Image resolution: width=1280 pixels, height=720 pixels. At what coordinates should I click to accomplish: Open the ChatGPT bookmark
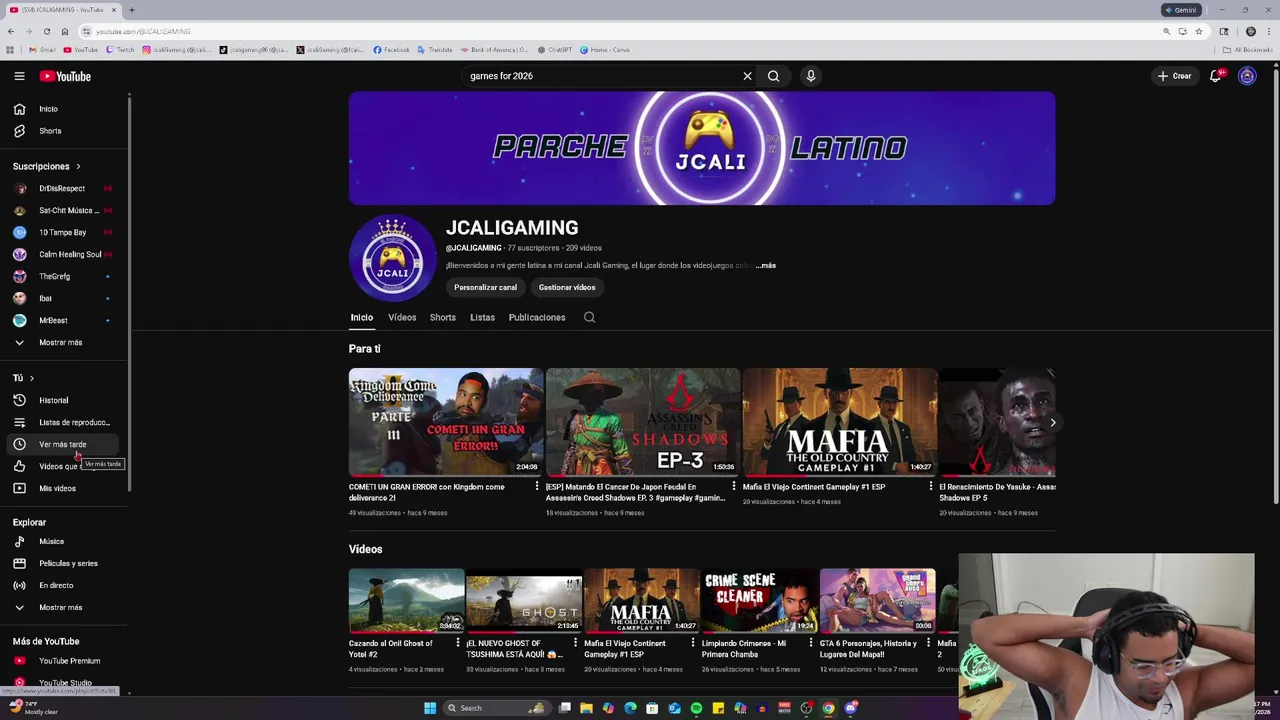[x=554, y=49]
